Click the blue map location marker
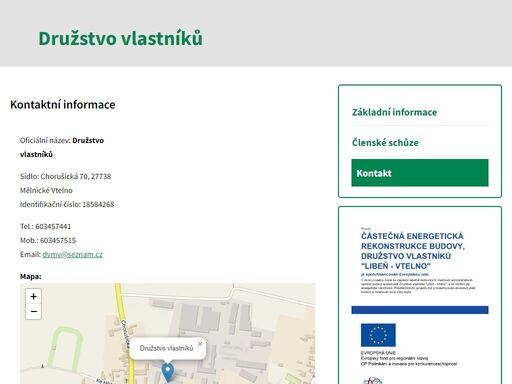This screenshot has height=384, width=512. click(168, 372)
